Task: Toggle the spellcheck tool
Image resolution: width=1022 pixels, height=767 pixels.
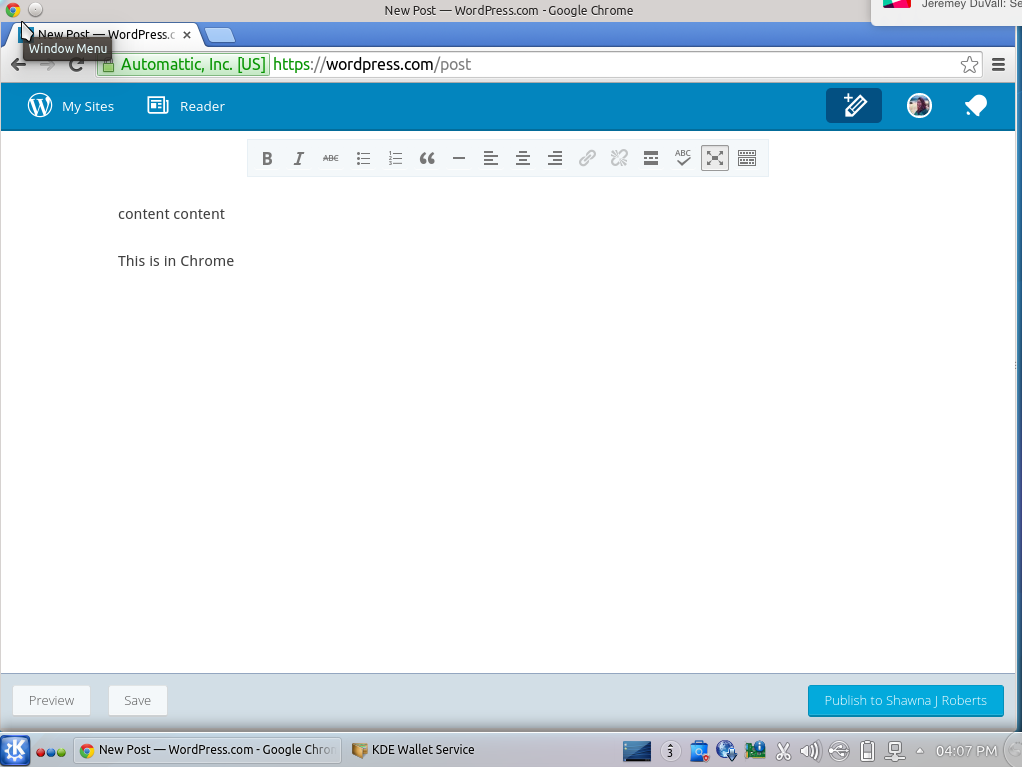Action: pos(683,158)
